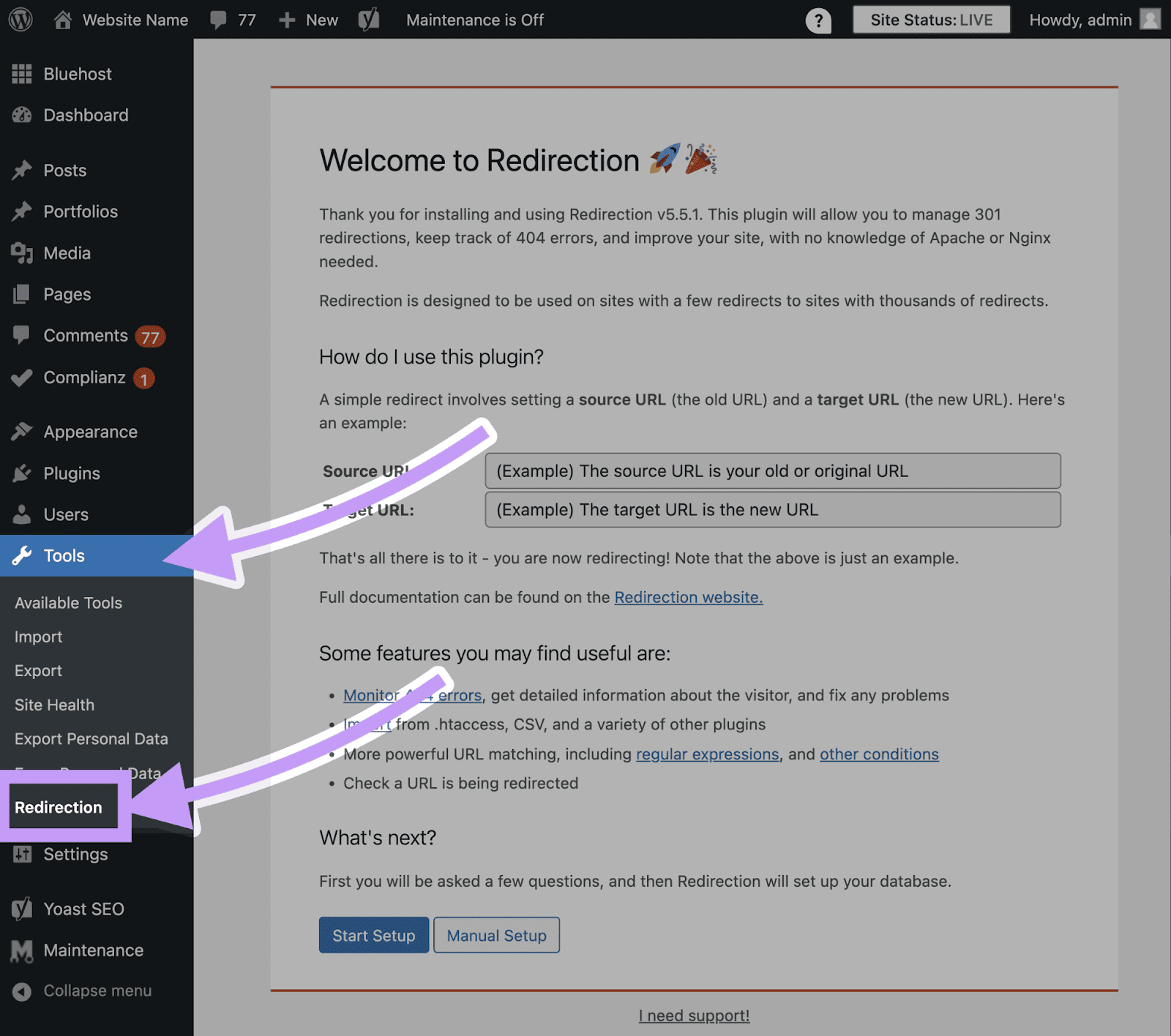Click the I need support link
The width and height of the screenshot is (1171, 1036).
pos(694,1016)
